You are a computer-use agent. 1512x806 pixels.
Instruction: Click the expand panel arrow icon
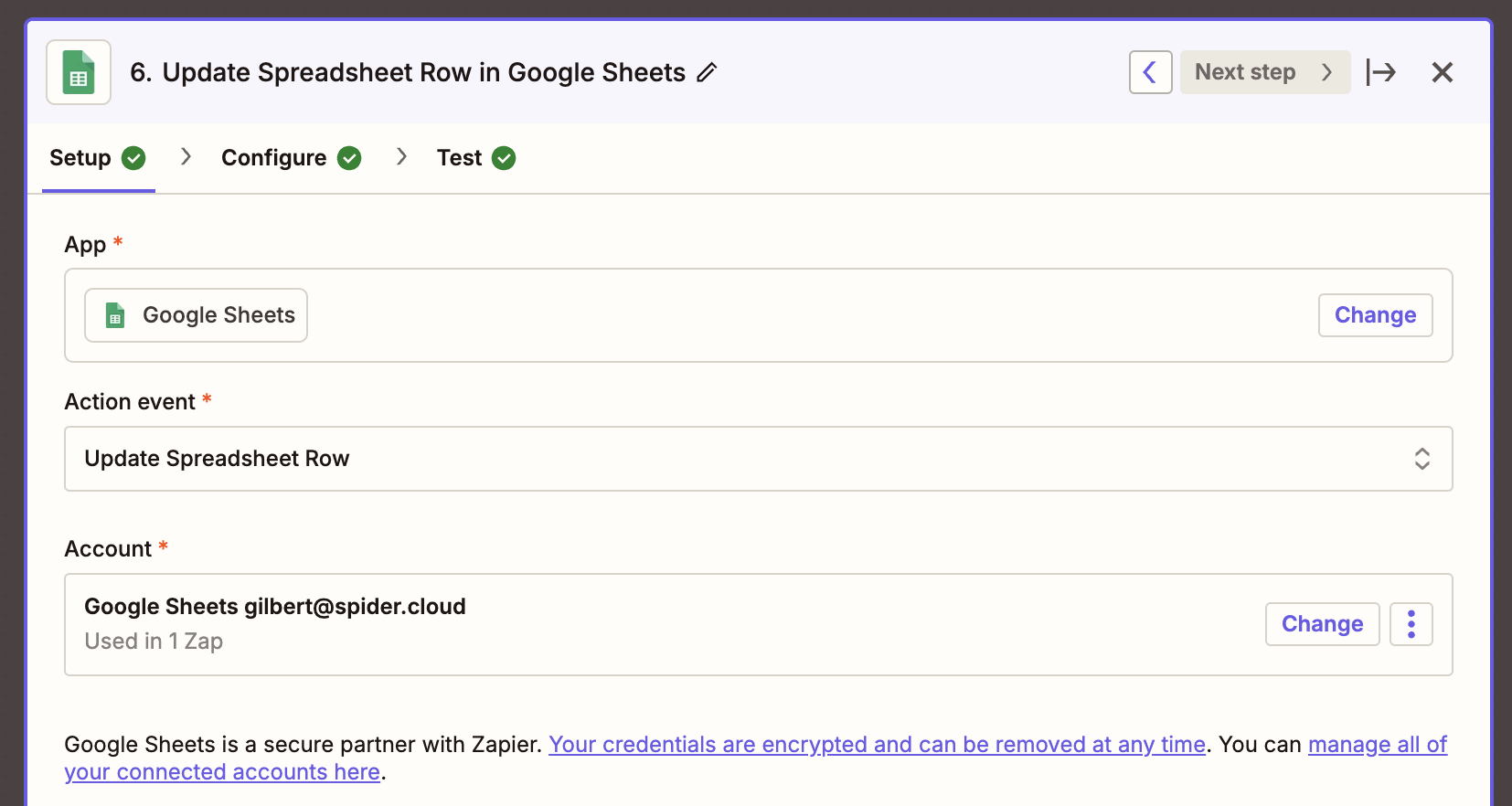click(1380, 72)
